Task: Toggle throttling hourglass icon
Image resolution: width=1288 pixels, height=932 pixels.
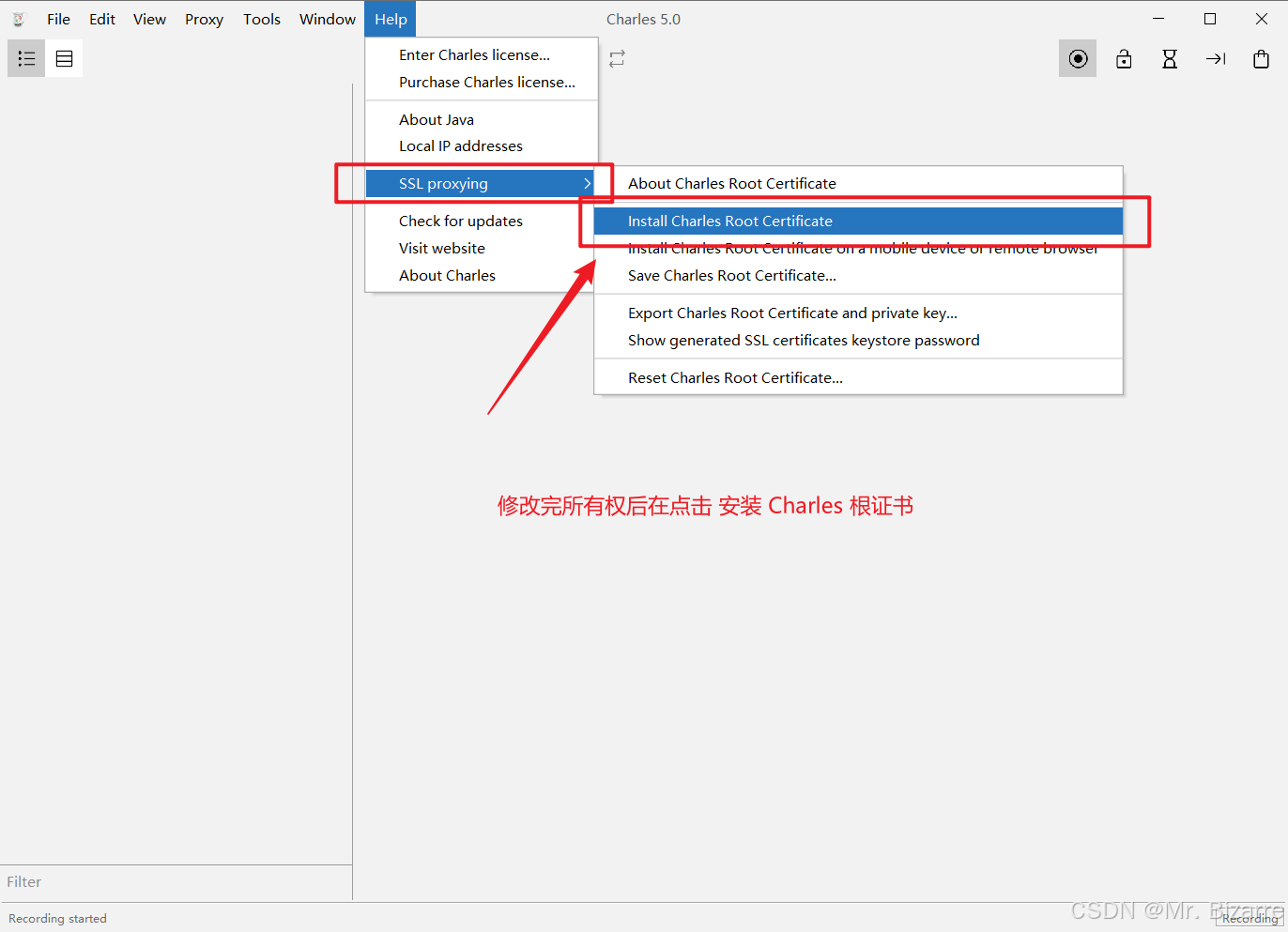Action: click(1170, 58)
